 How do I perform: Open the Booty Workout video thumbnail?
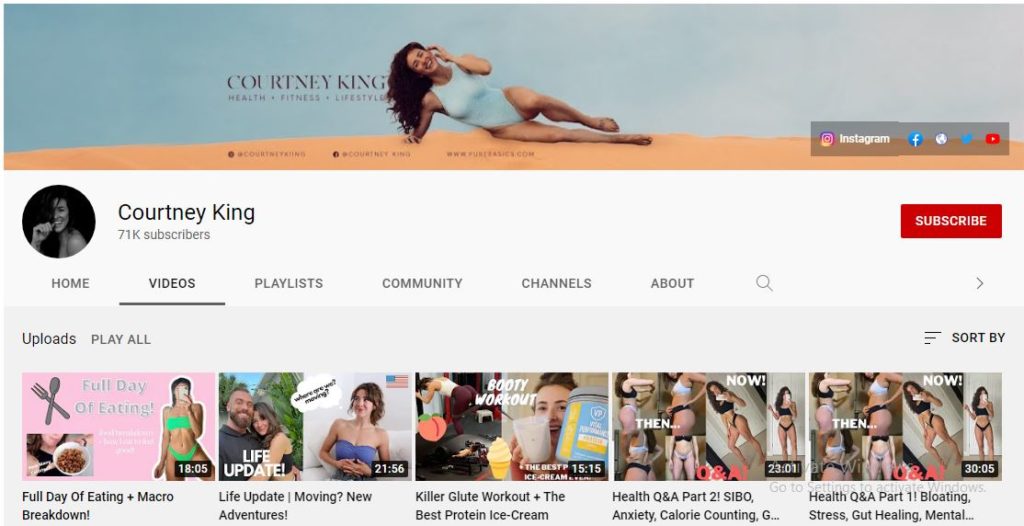pos(511,427)
